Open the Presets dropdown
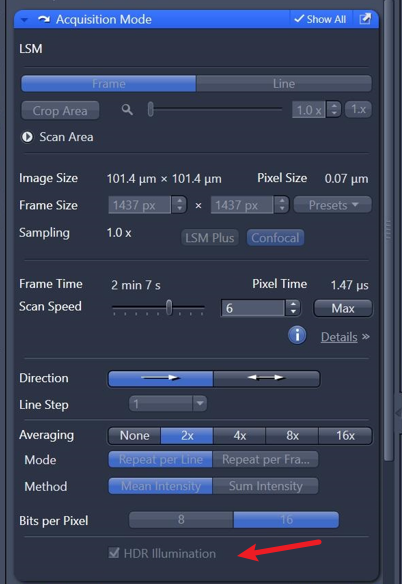This screenshot has height=584, width=402. pyautogui.click(x=333, y=205)
